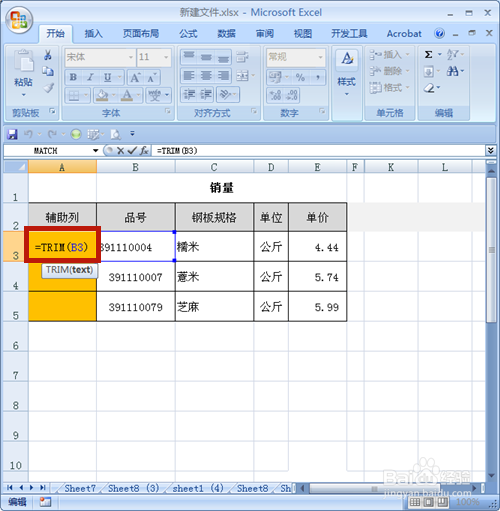Click the formula bar input field
The image size is (500, 511).
point(318,151)
